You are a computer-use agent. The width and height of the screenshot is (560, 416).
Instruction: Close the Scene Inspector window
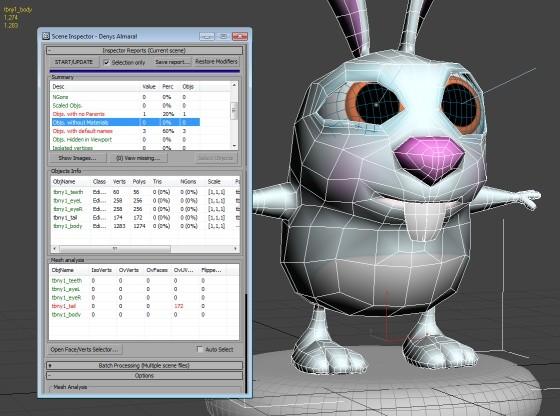tap(240, 36)
